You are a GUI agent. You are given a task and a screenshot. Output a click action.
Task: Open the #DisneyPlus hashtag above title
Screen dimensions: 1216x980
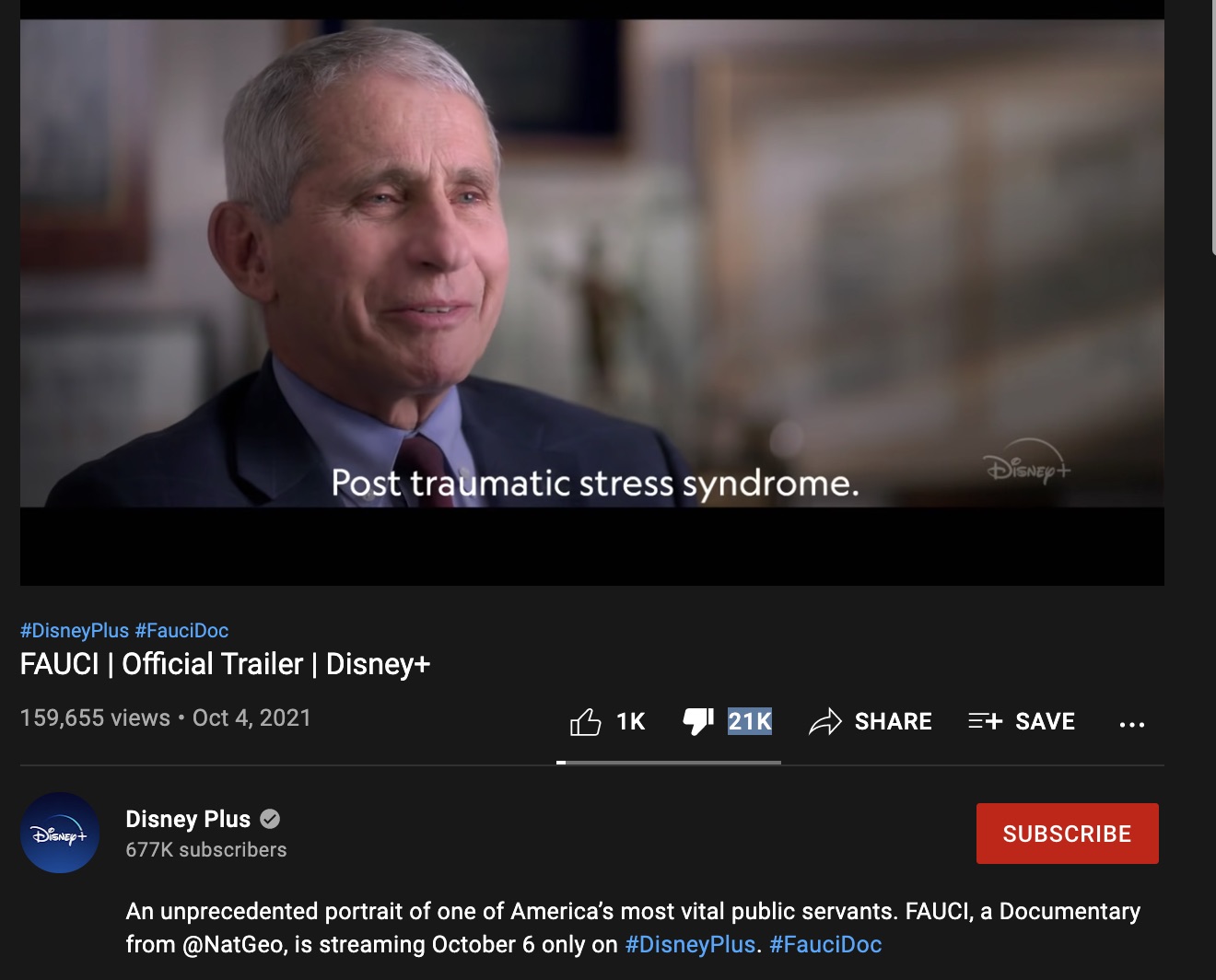(x=75, y=631)
